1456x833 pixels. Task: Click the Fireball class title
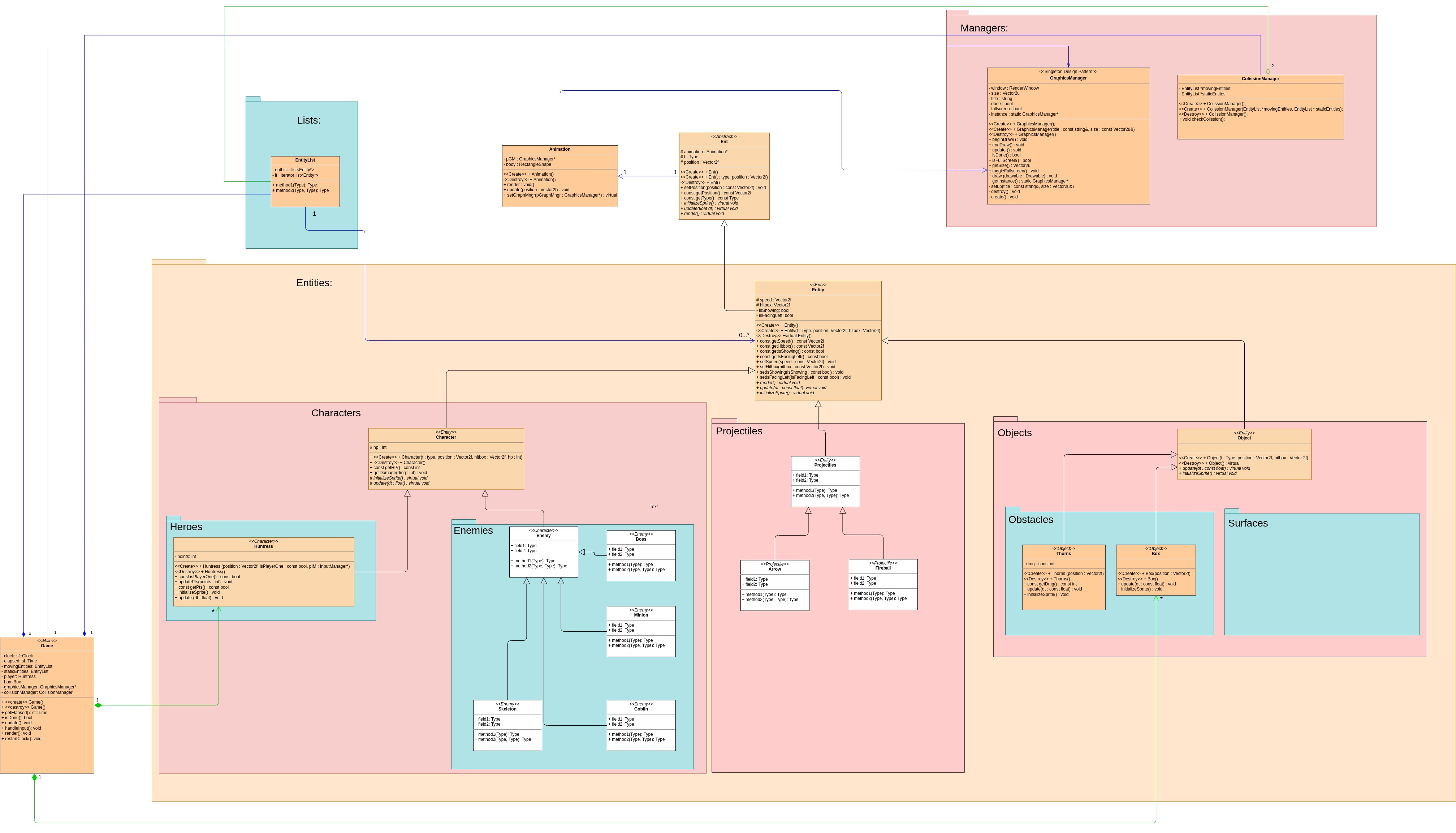tap(883, 568)
